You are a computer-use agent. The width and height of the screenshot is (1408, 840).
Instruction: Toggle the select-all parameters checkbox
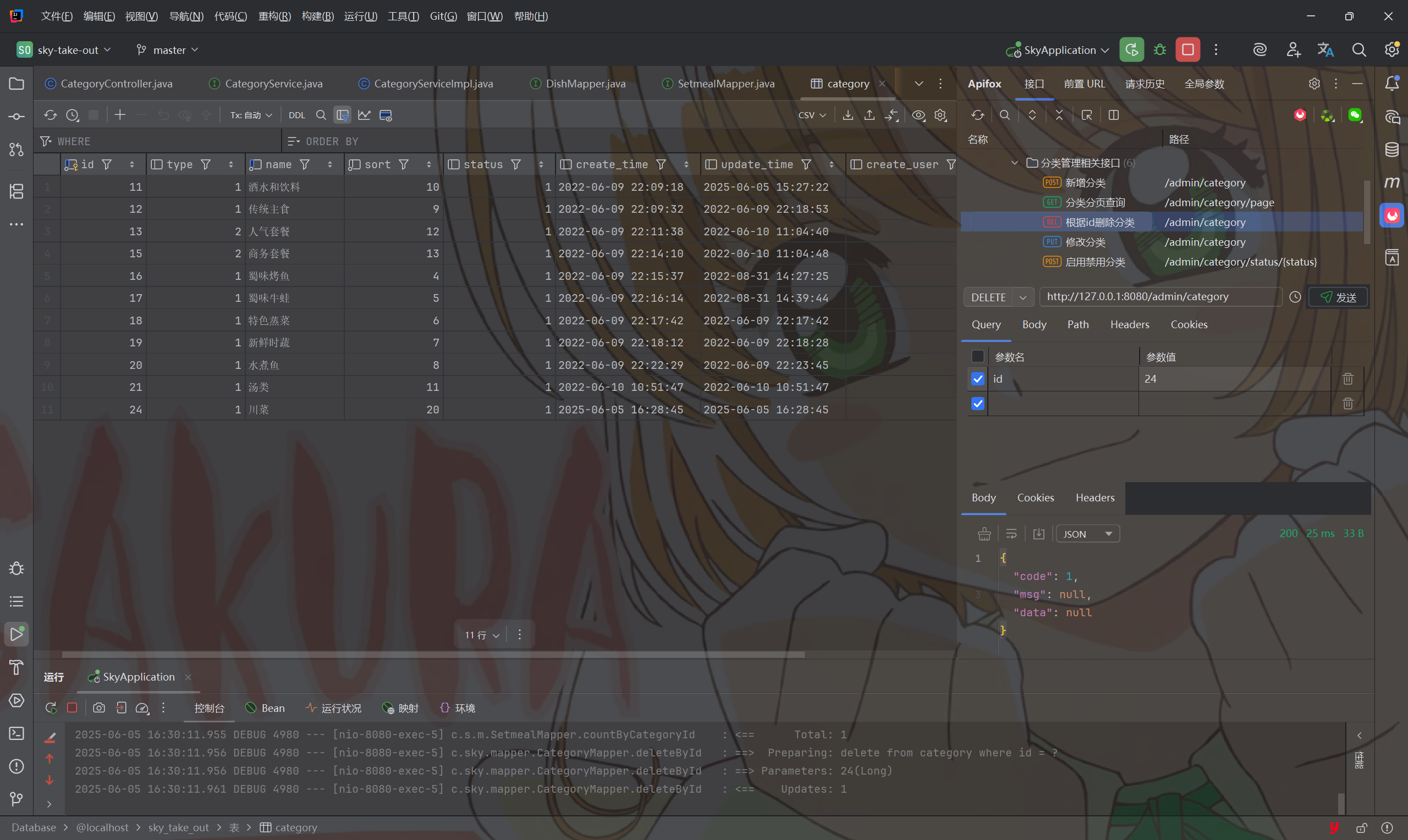coord(978,356)
